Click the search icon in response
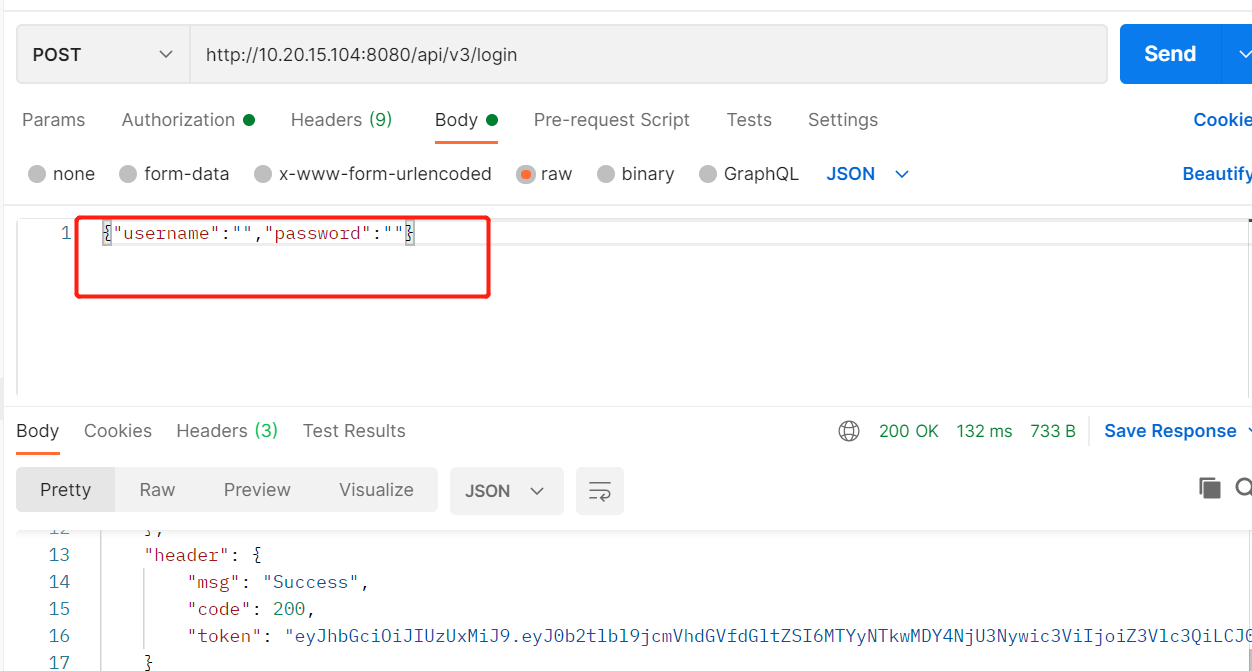The height and width of the screenshot is (671, 1252). [x=1243, y=488]
